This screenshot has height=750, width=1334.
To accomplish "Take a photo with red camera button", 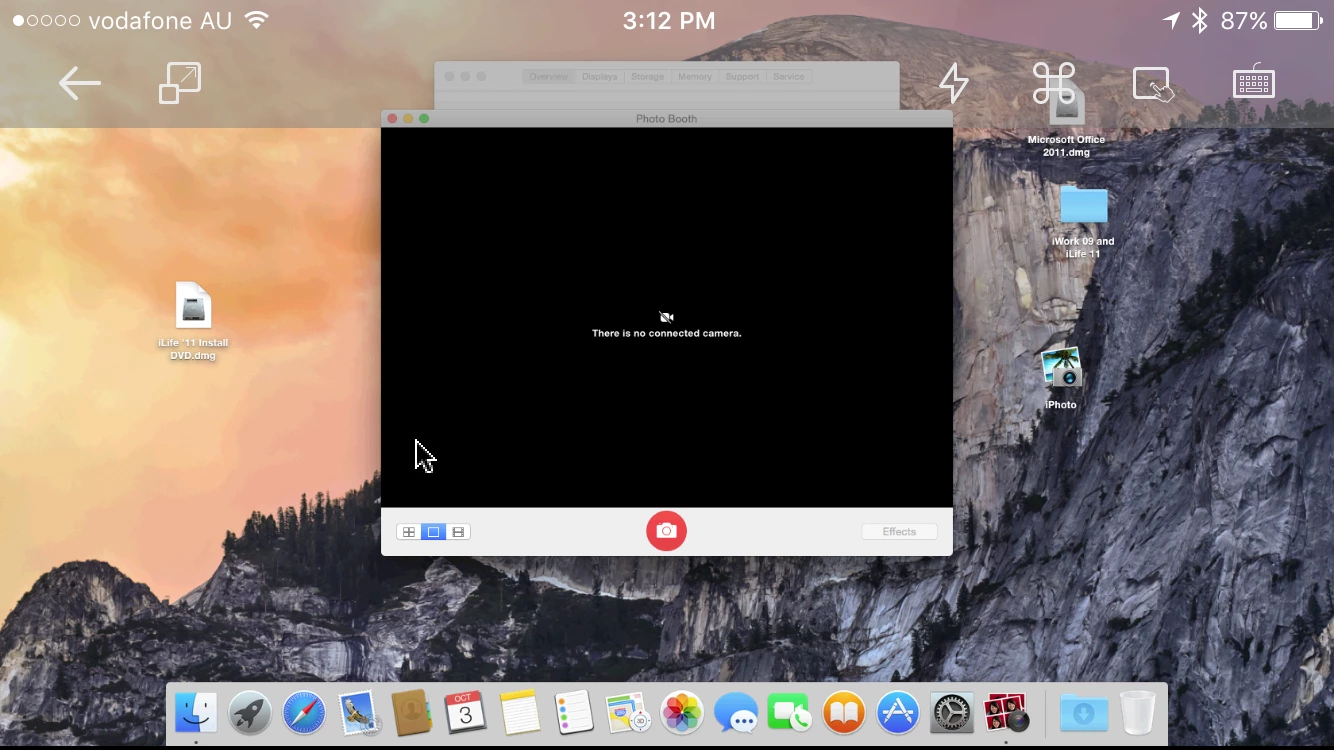I will click(x=667, y=531).
